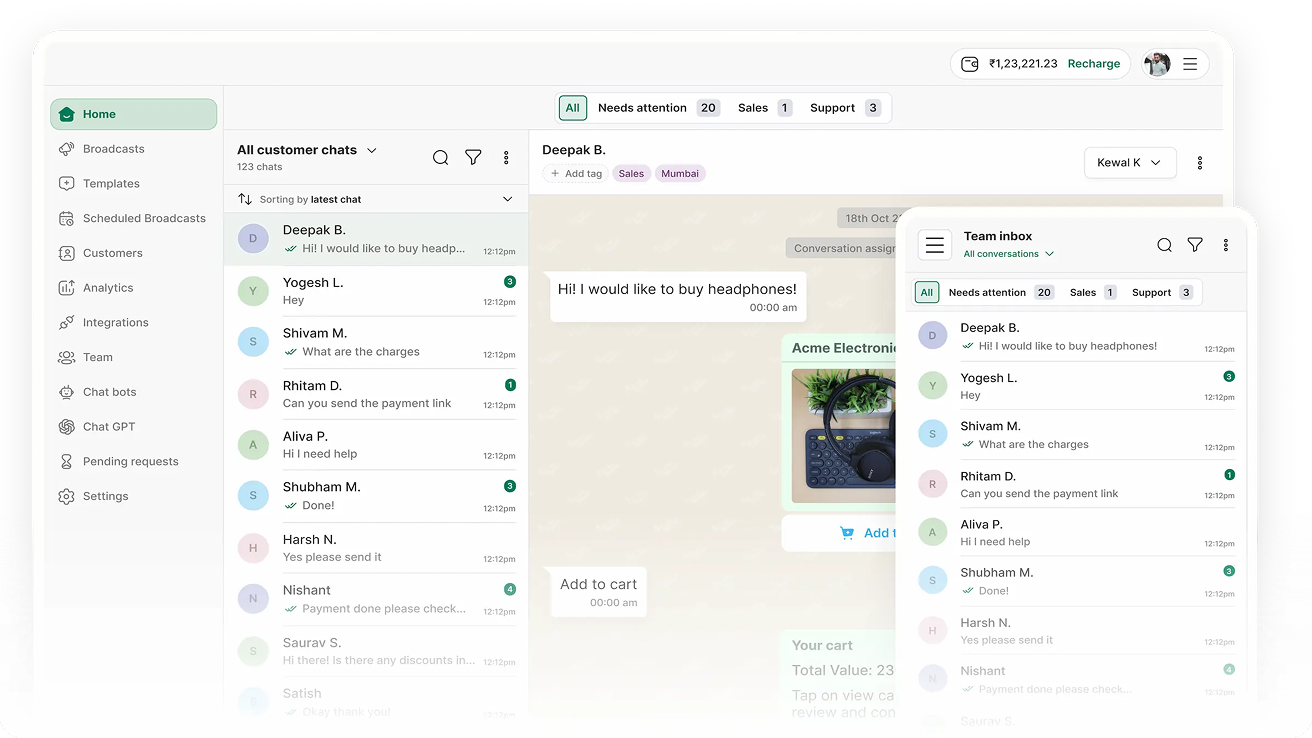This screenshot has width=1312, height=738.
Task: Open the Kewal K assignee dropdown
Action: [1129, 163]
